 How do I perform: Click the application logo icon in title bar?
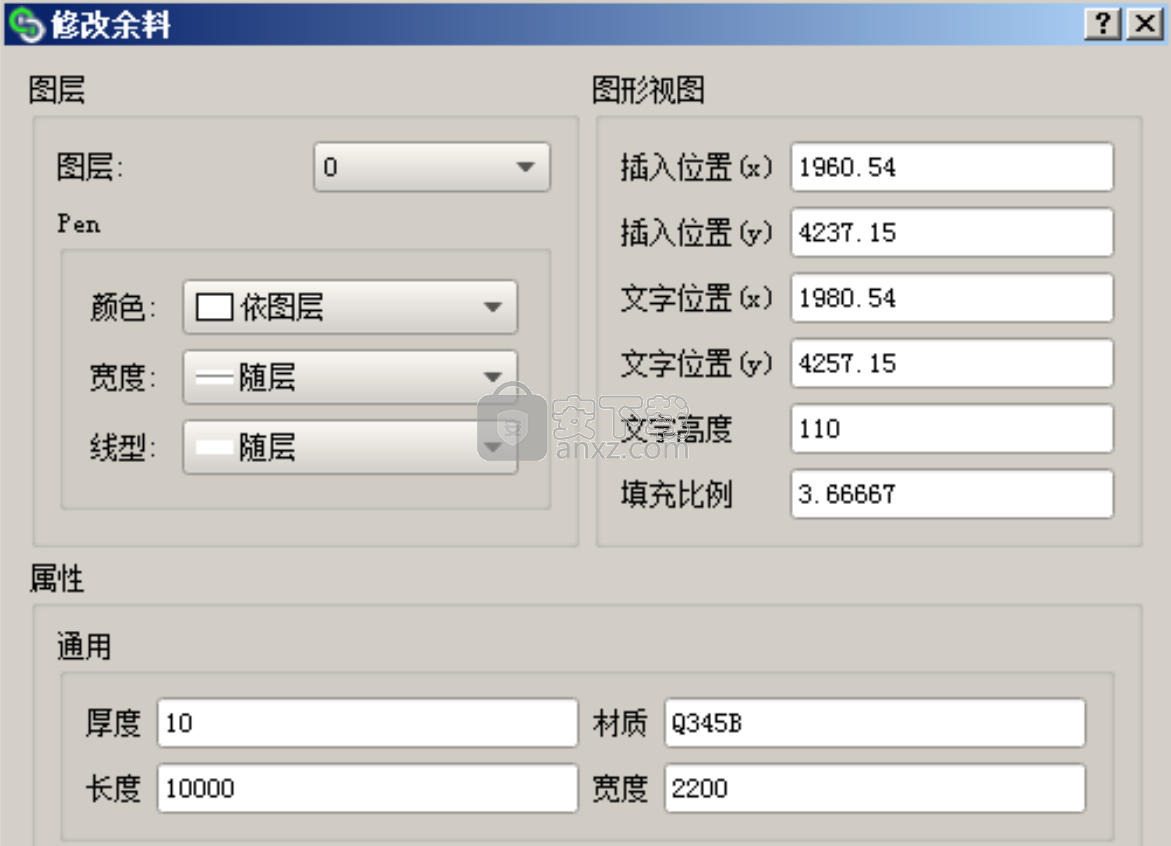[x=27, y=25]
